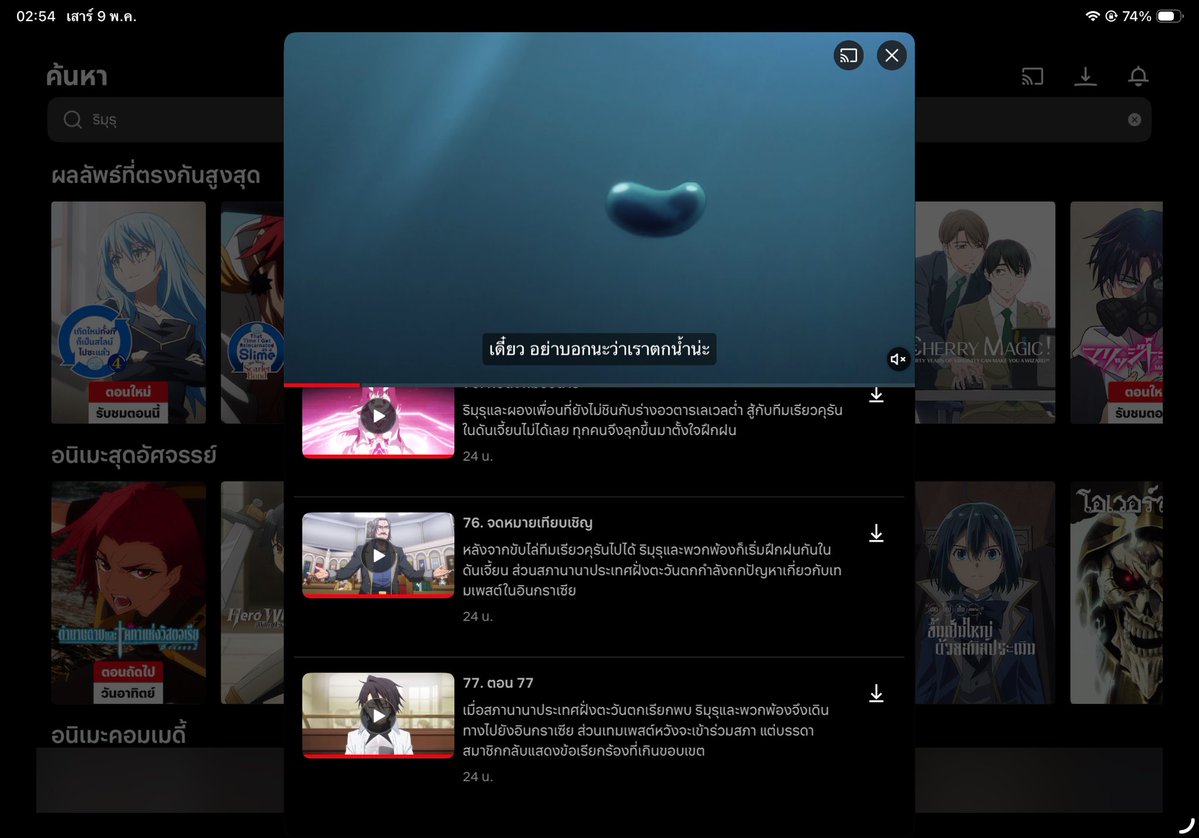Play episode 76 thumbnail
Image resolution: width=1199 pixels, height=838 pixels.
378,555
